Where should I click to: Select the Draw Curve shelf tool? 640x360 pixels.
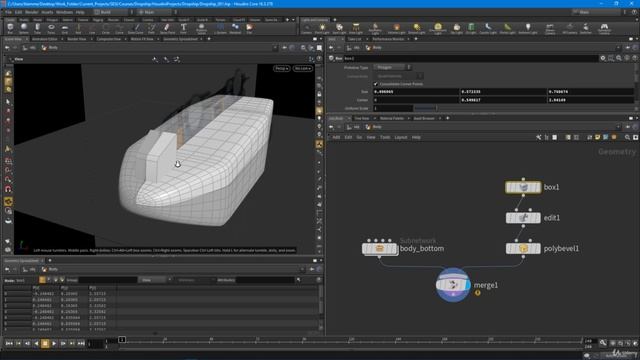pos(136,28)
